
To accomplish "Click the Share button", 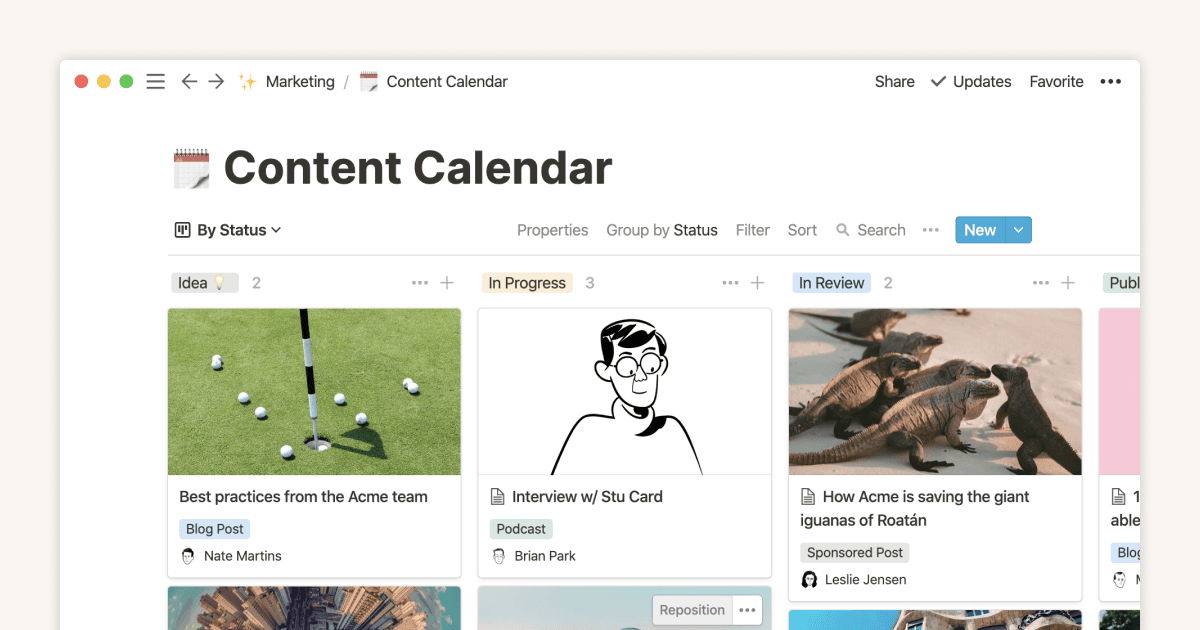I will pyautogui.click(x=894, y=81).
